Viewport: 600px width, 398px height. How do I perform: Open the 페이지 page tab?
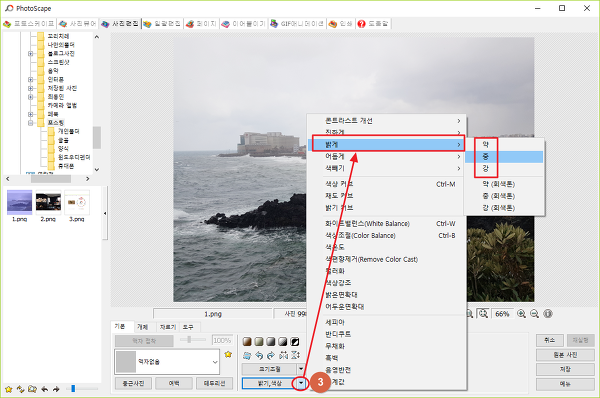201,24
